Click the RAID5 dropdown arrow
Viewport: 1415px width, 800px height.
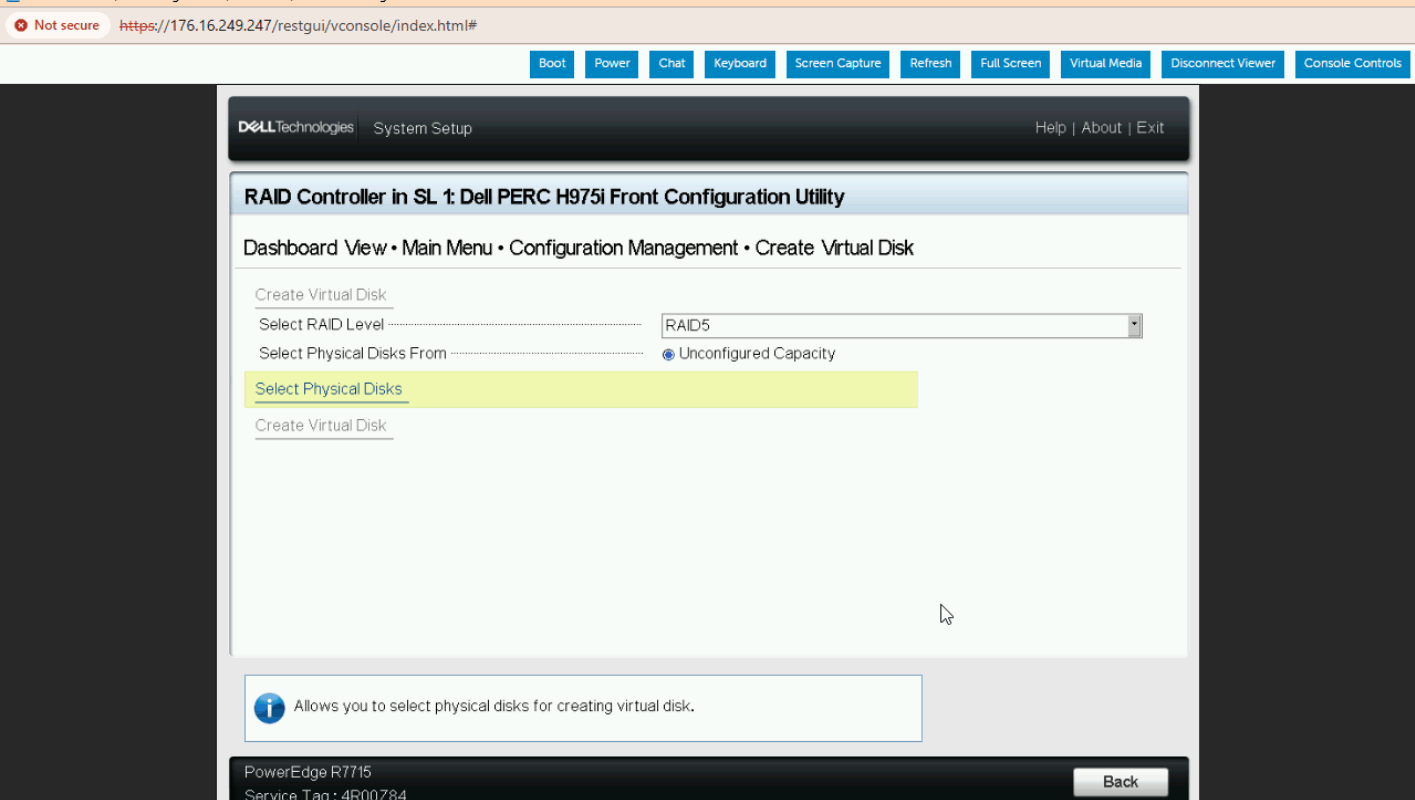1134,325
